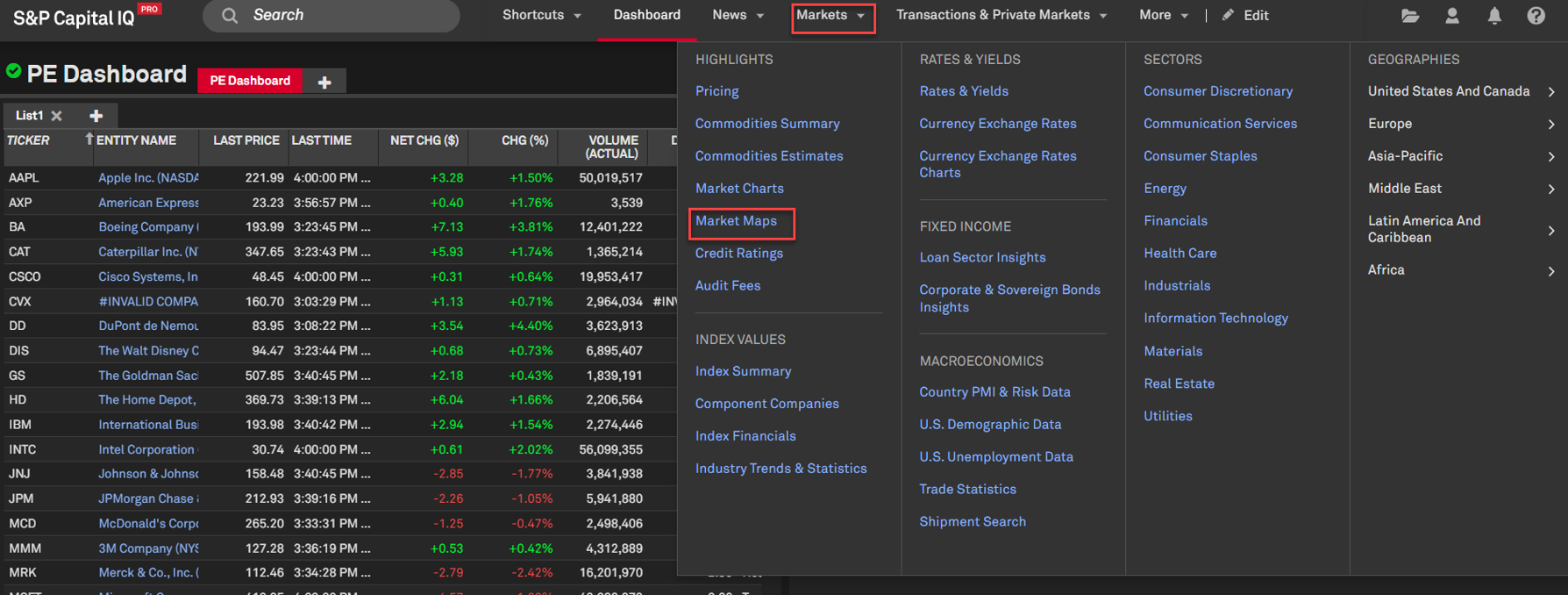Open Currency Exchange Rates link
Screen dimensions: 1568x595
997,124
